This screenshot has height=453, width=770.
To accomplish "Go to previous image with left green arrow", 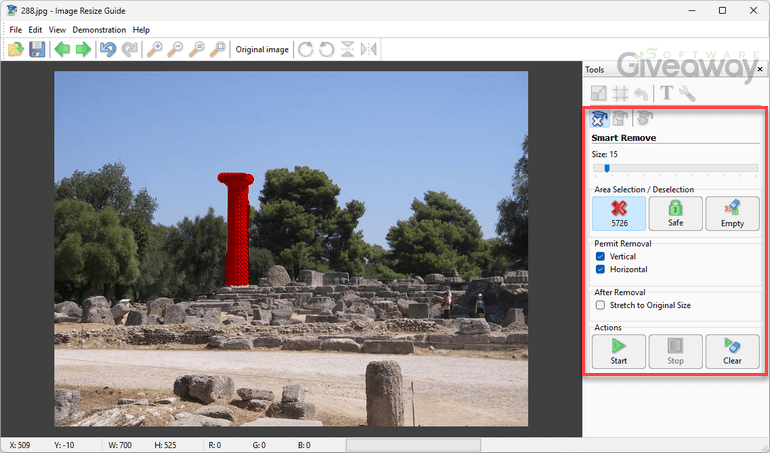I will pyautogui.click(x=63, y=49).
